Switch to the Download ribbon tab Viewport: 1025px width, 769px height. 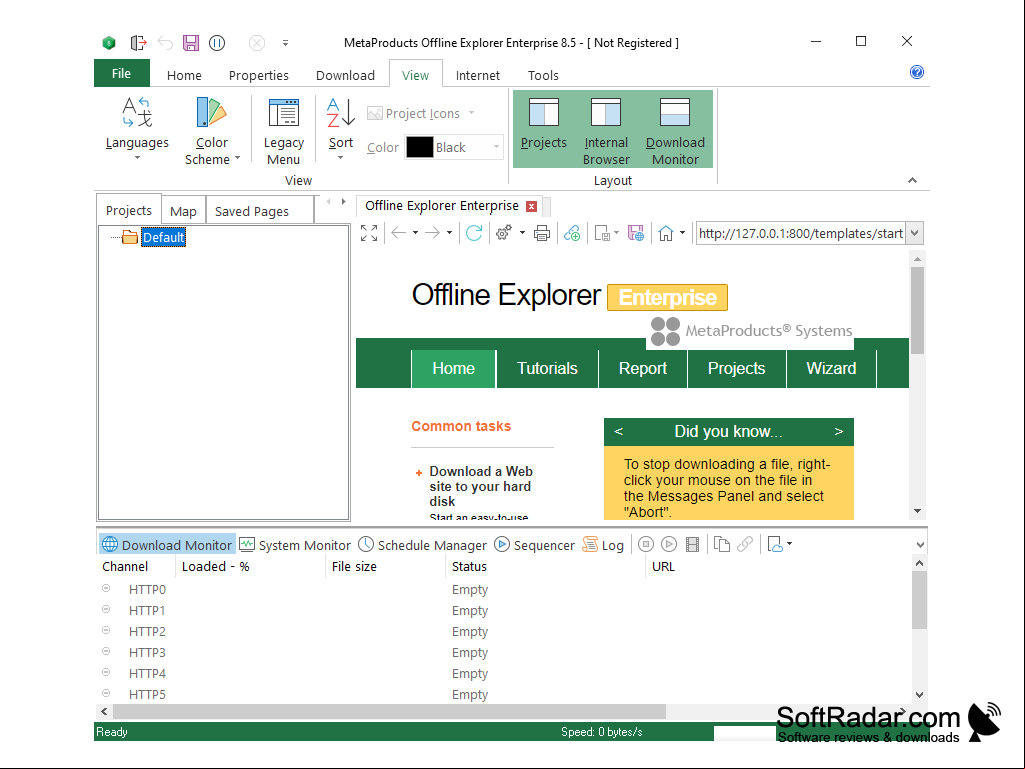pyautogui.click(x=345, y=75)
